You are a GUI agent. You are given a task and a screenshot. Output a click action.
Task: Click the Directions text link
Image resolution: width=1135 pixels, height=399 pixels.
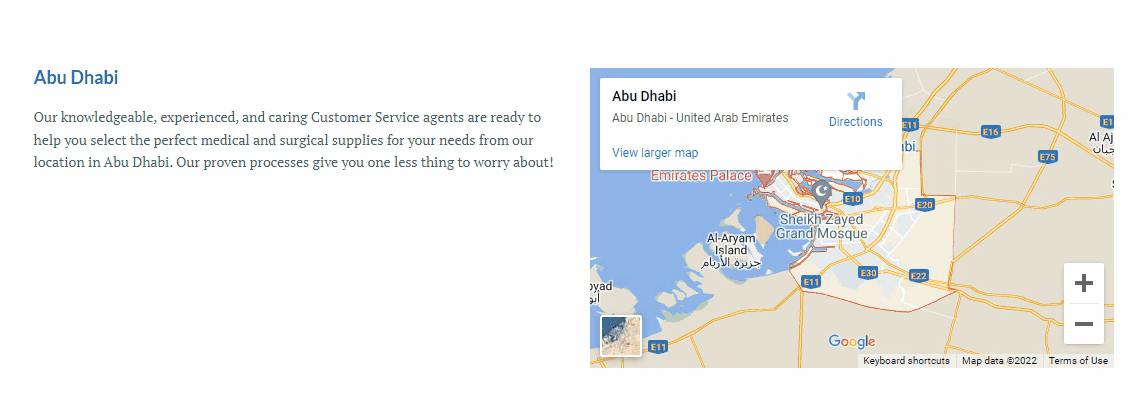(856, 122)
